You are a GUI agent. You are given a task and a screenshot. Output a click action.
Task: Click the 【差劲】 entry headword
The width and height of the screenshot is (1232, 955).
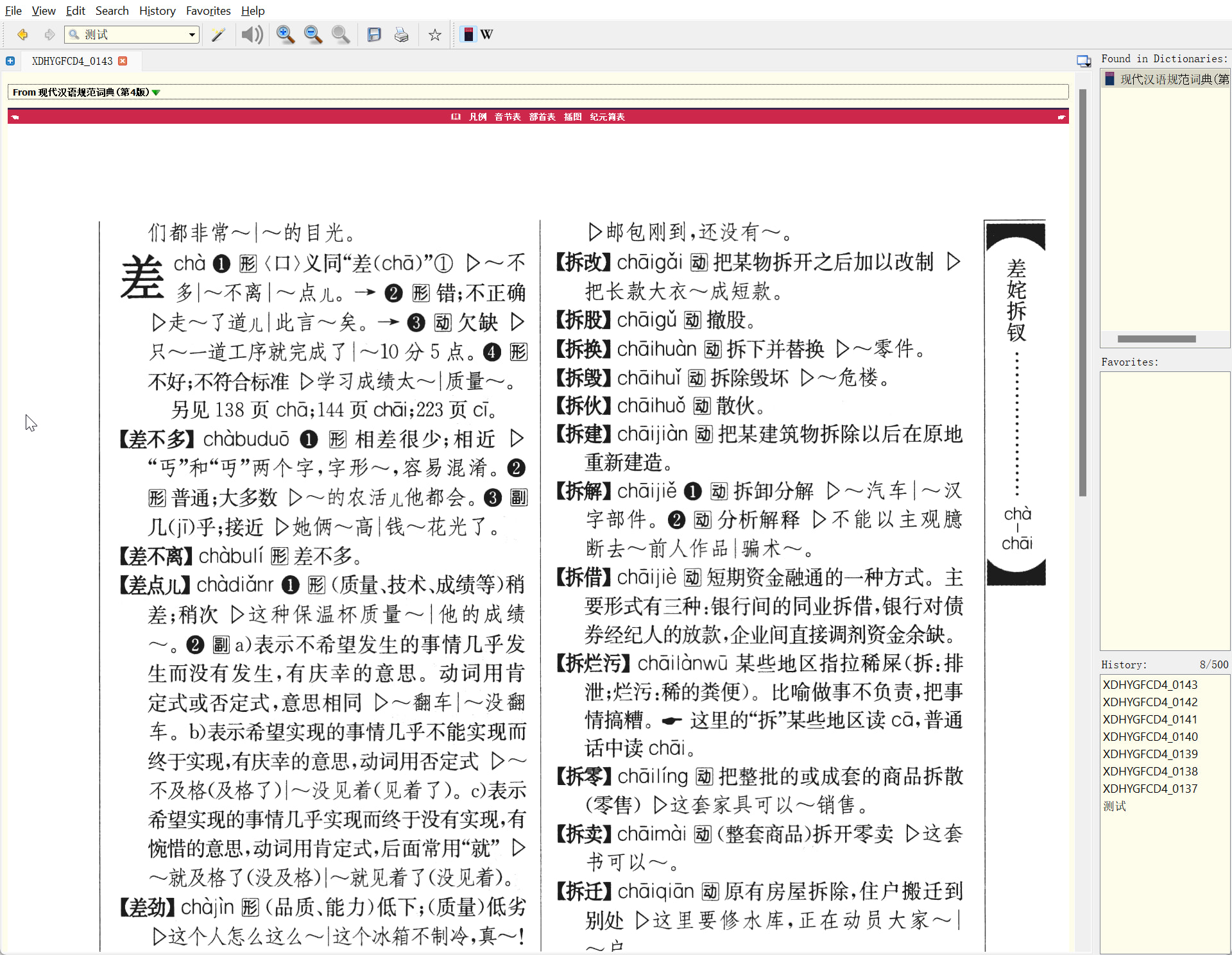tap(148, 908)
